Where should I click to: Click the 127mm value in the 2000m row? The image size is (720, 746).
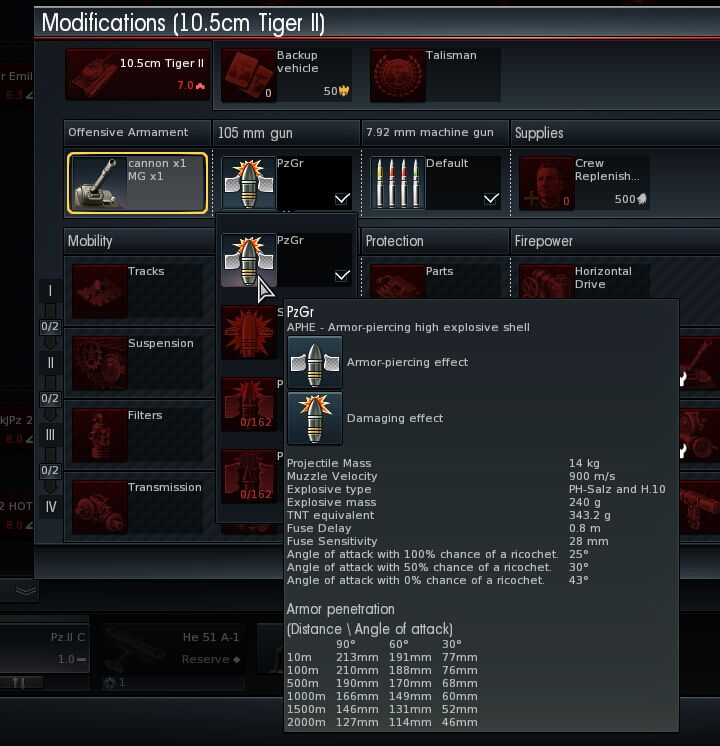[x=357, y=722]
